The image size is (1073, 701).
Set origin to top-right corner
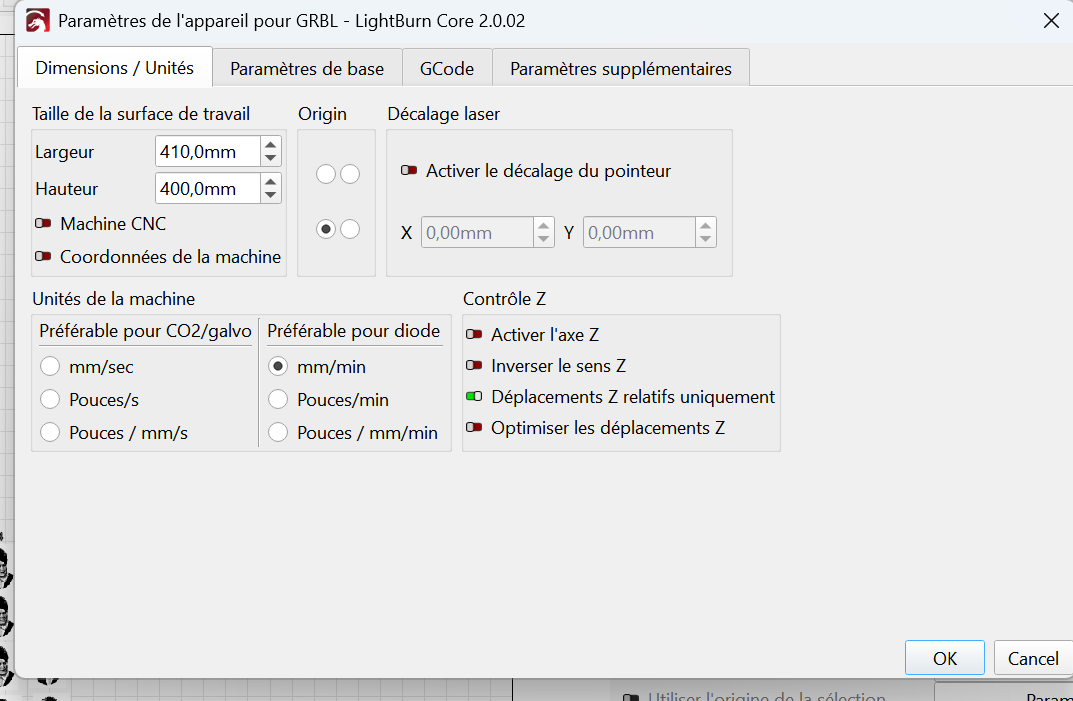point(350,174)
